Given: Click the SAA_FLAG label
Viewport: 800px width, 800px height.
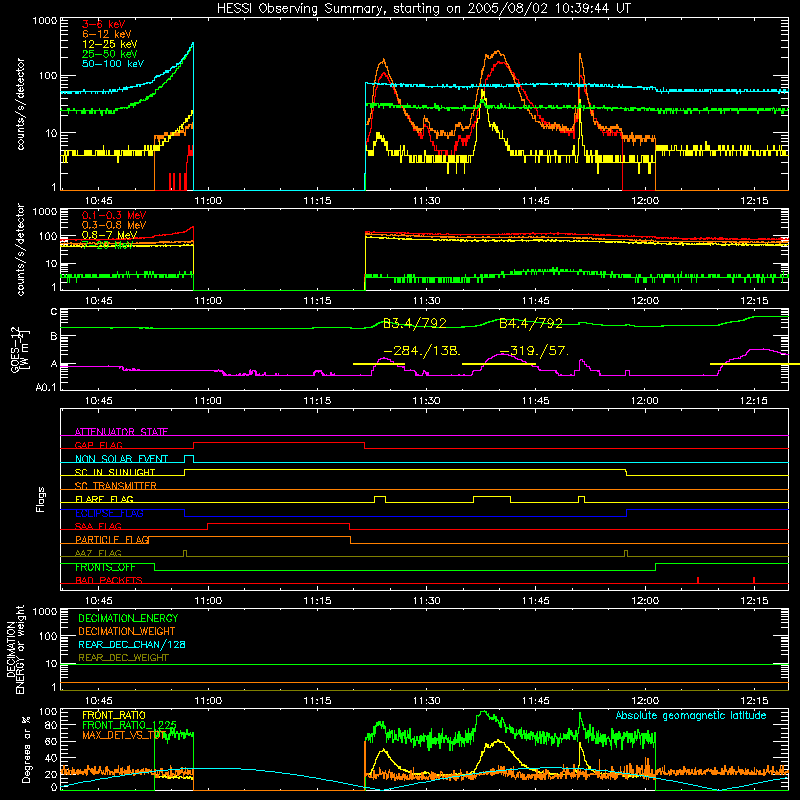Looking at the screenshot, I should pyautogui.click(x=98, y=526).
